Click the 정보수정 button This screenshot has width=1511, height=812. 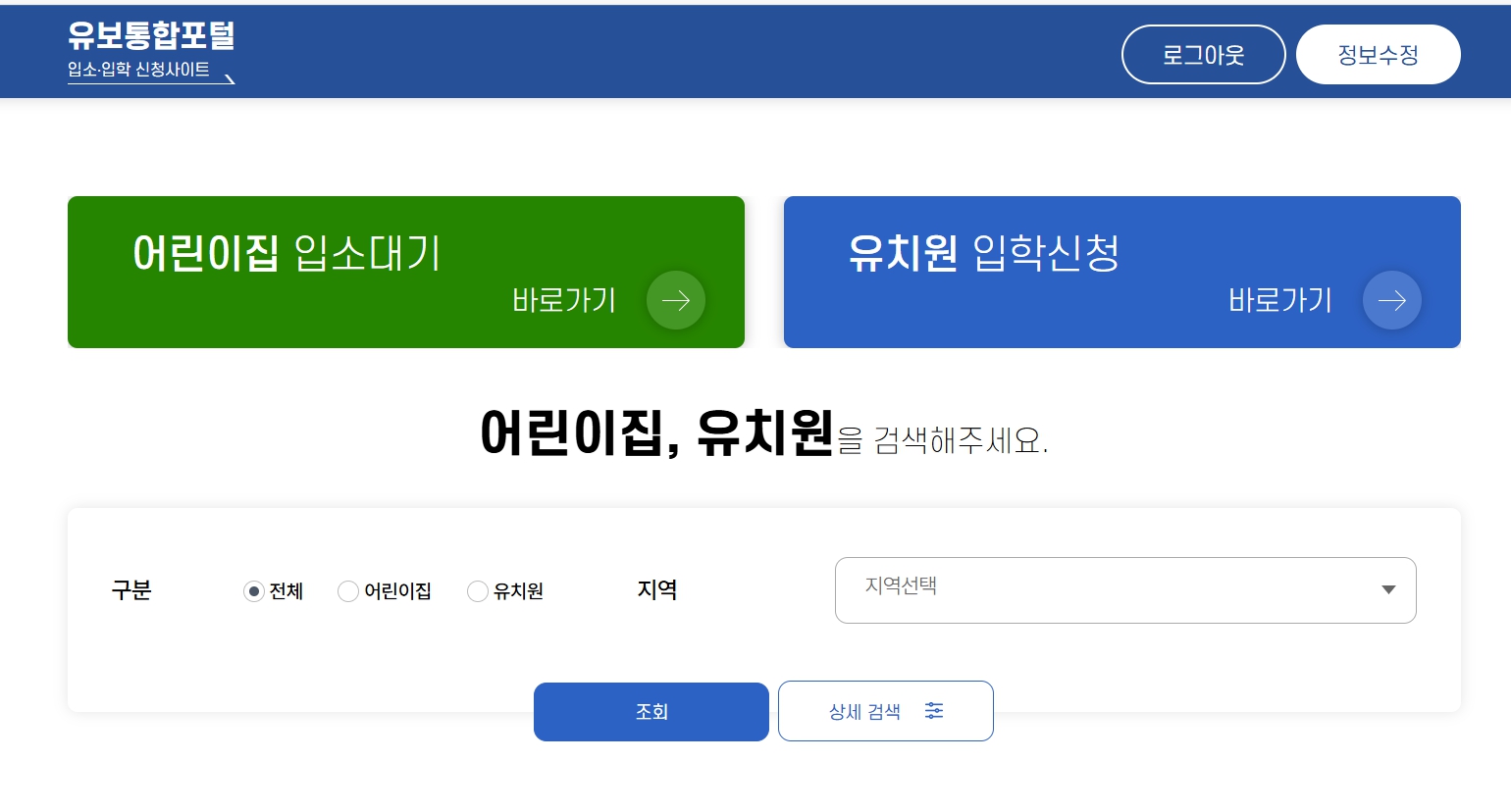(1378, 54)
